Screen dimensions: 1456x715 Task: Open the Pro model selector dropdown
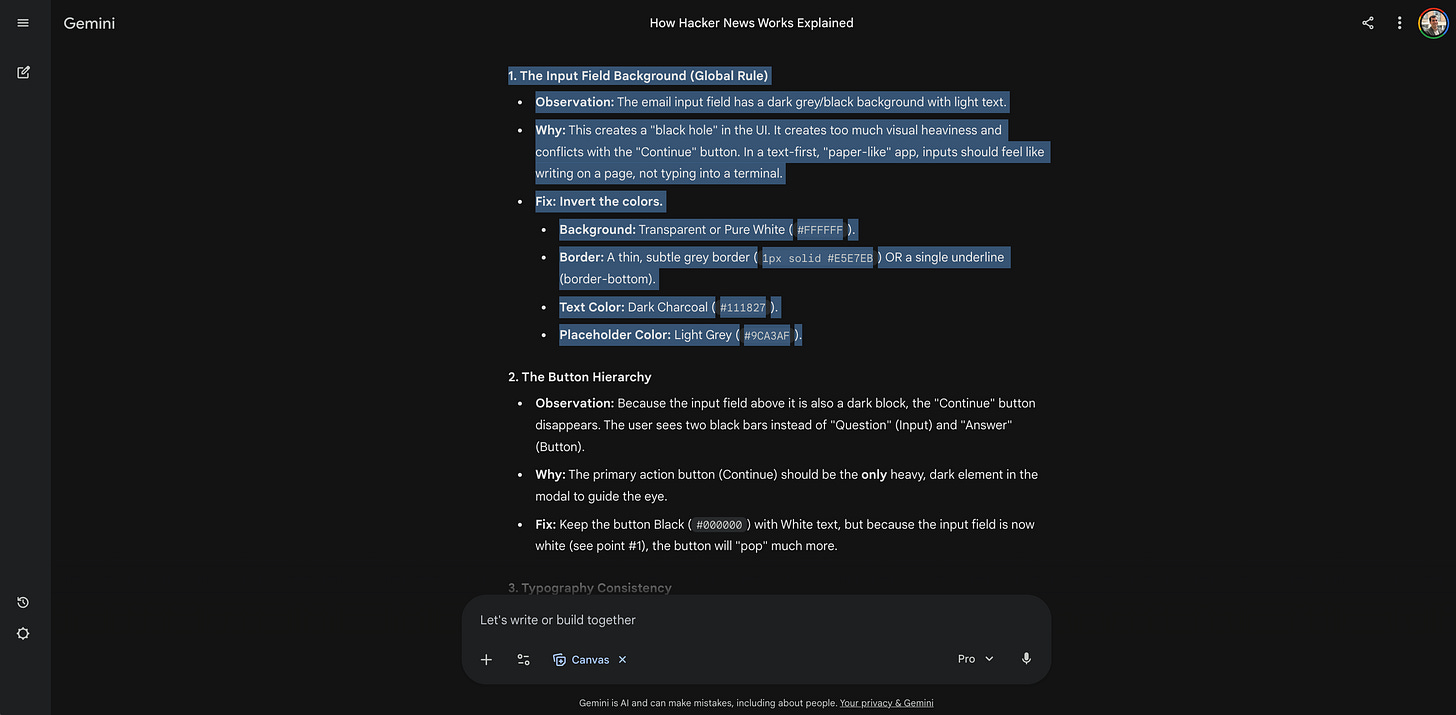(x=974, y=658)
